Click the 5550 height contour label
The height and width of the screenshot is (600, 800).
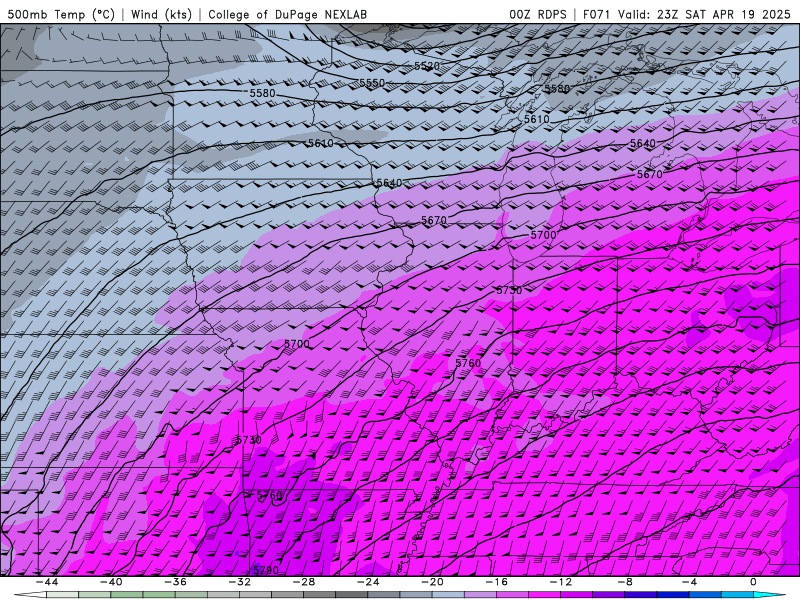click(372, 83)
